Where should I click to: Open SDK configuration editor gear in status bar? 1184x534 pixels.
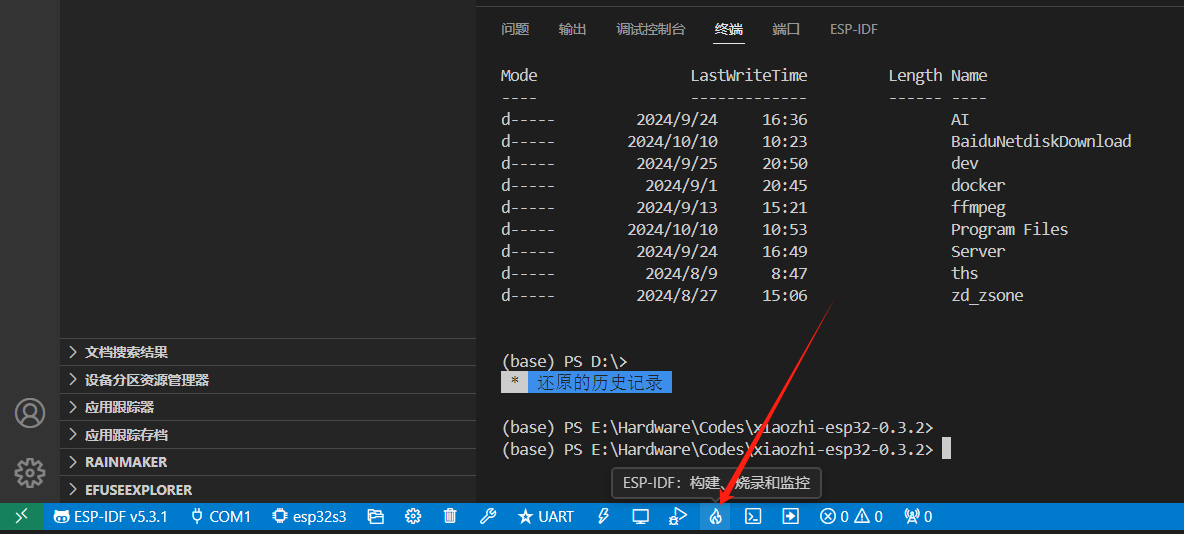[x=413, y=517]
